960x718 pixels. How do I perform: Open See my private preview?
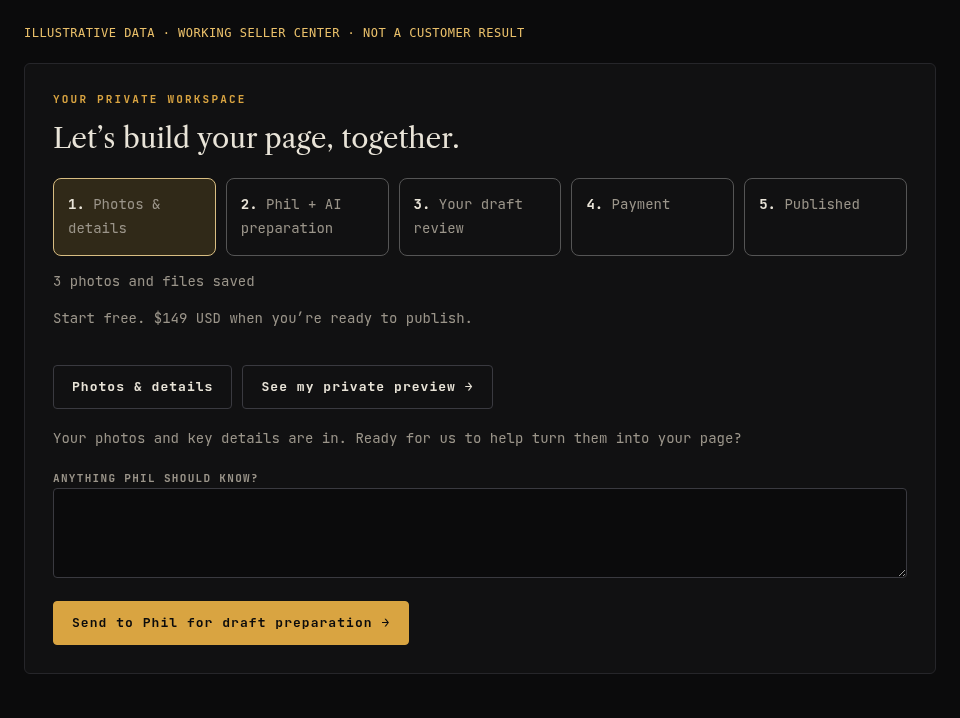click(367, 387)
